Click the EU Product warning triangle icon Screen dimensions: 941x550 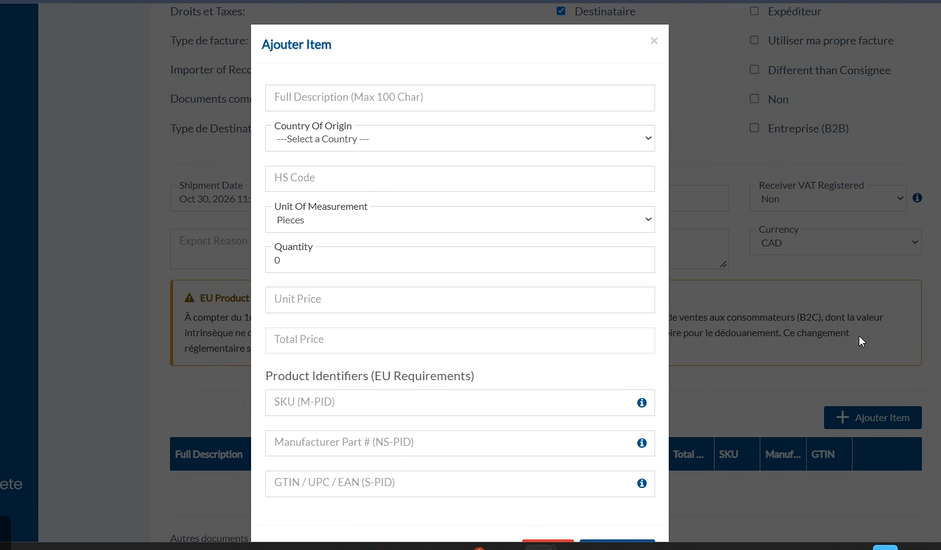click(x=190, y=298)
